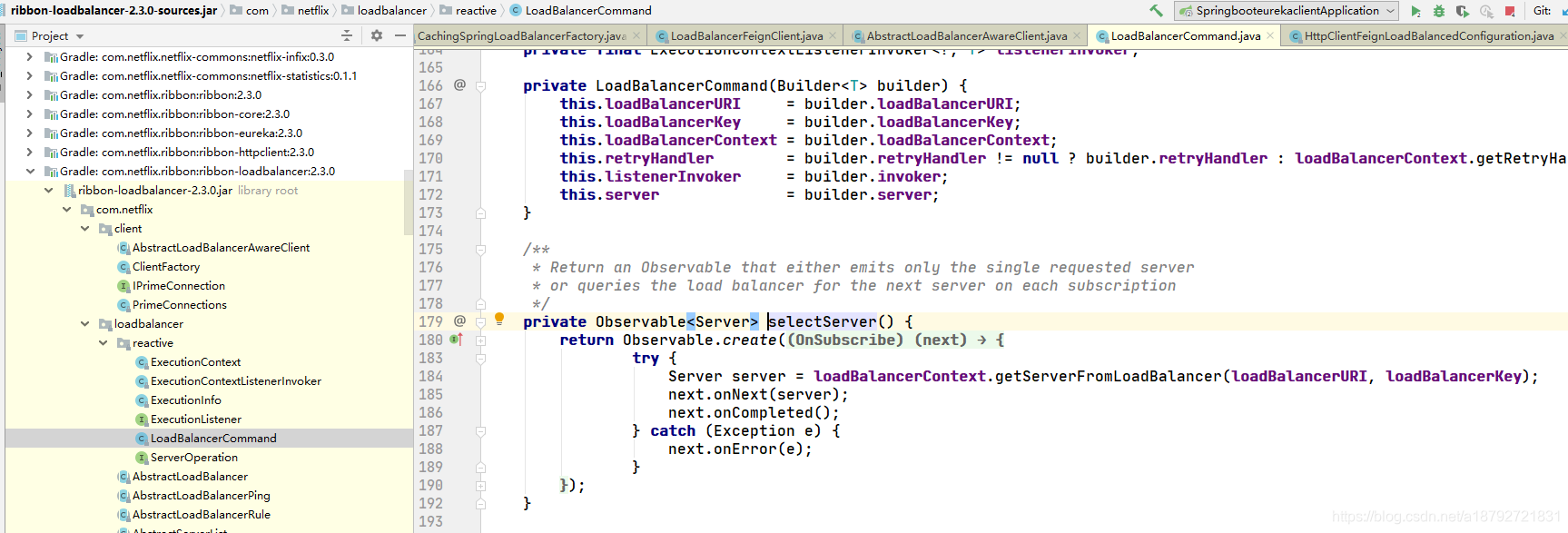Collapse the ribbon-loadbalancer-2.3.0.jar library root

click(48, 190)
